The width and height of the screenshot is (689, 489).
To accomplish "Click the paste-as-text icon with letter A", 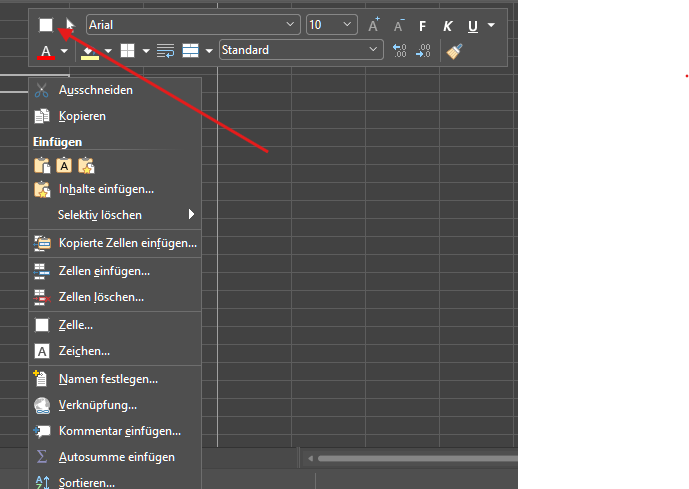I will [64, 166].
